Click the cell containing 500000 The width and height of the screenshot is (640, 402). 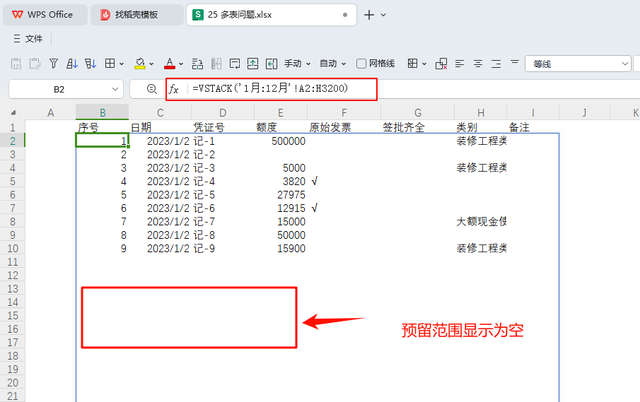point(281,141)
